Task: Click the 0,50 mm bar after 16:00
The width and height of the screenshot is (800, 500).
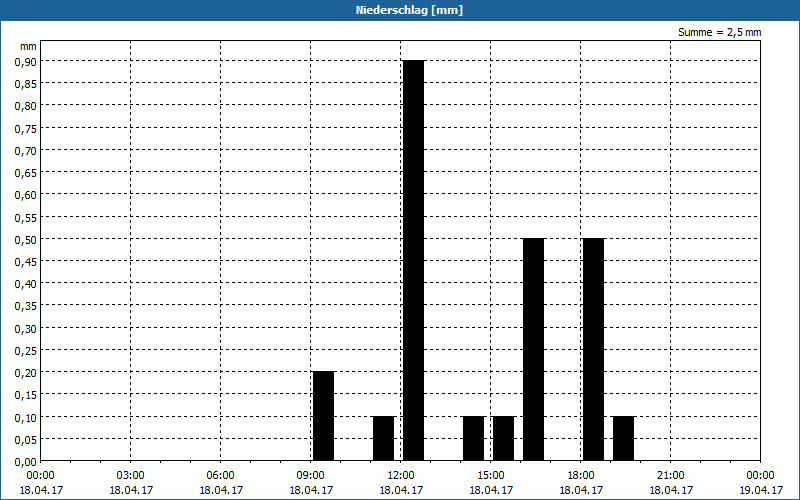Action: point(534,349)
